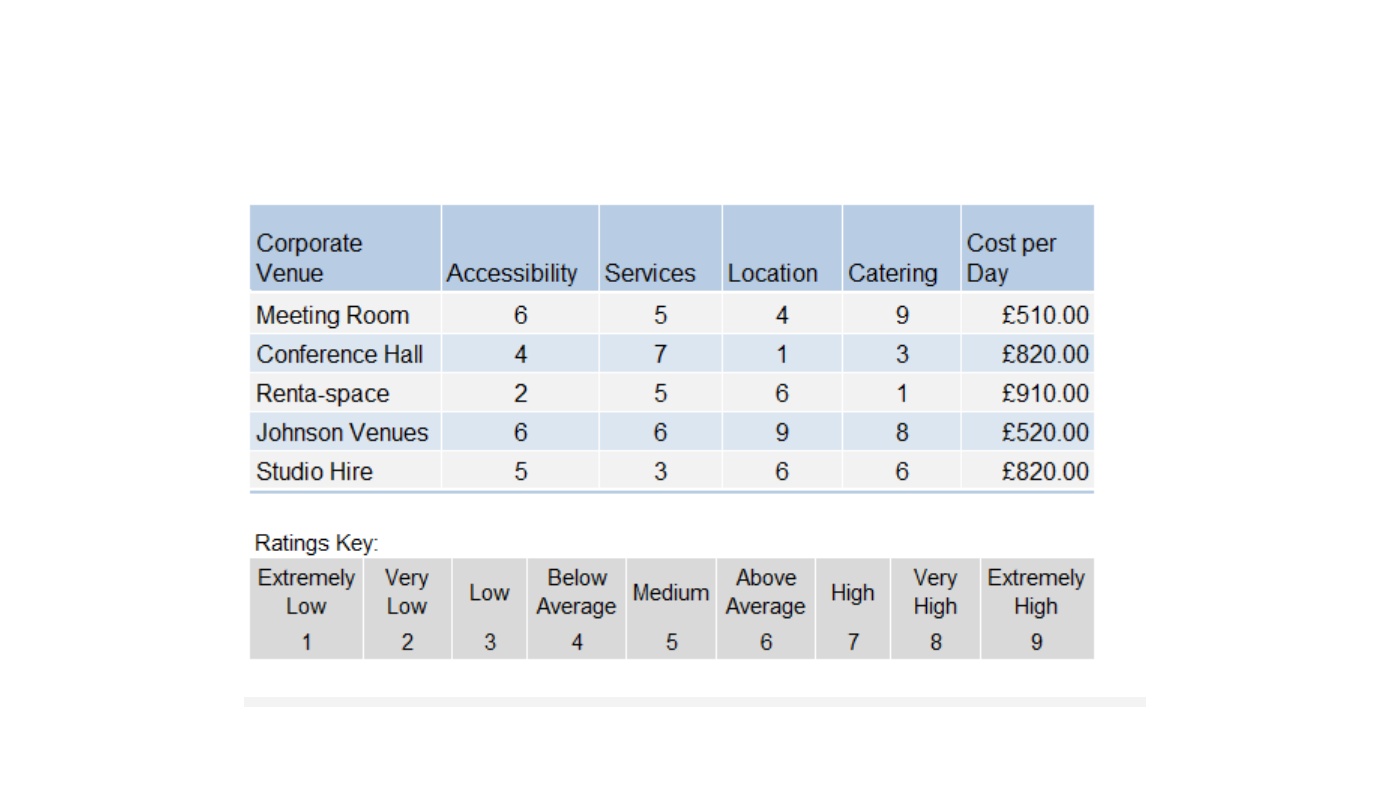
Task: Click the £510.00 cost cell
Action: point(1045,315)
